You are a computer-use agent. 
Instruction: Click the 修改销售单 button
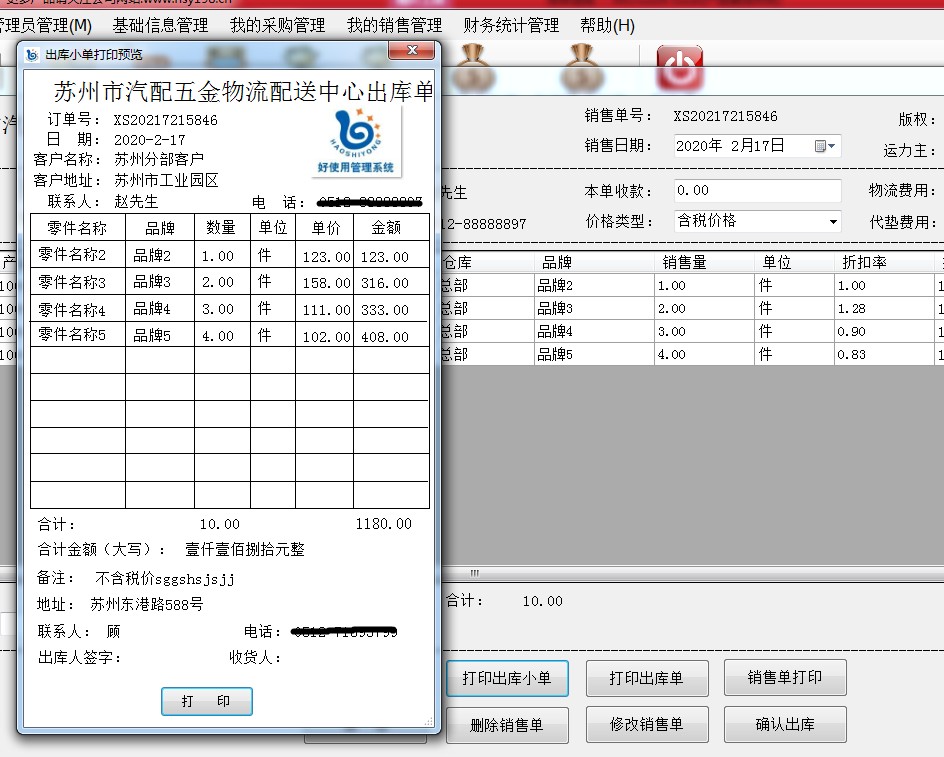pos(647,724)
